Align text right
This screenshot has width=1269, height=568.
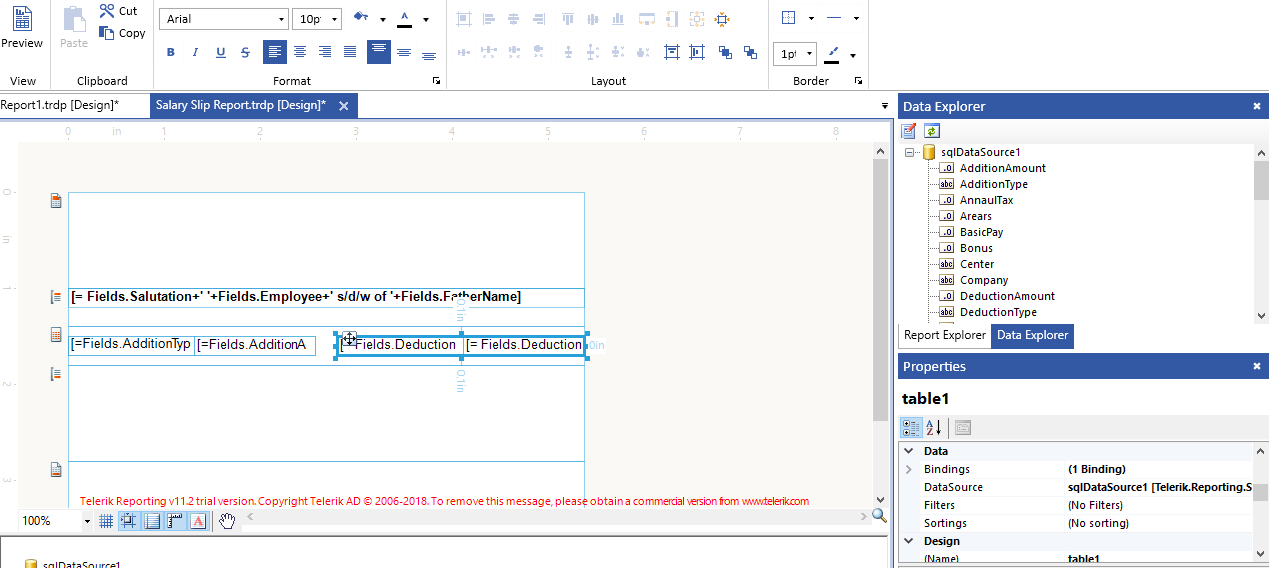tap(325, 52)
